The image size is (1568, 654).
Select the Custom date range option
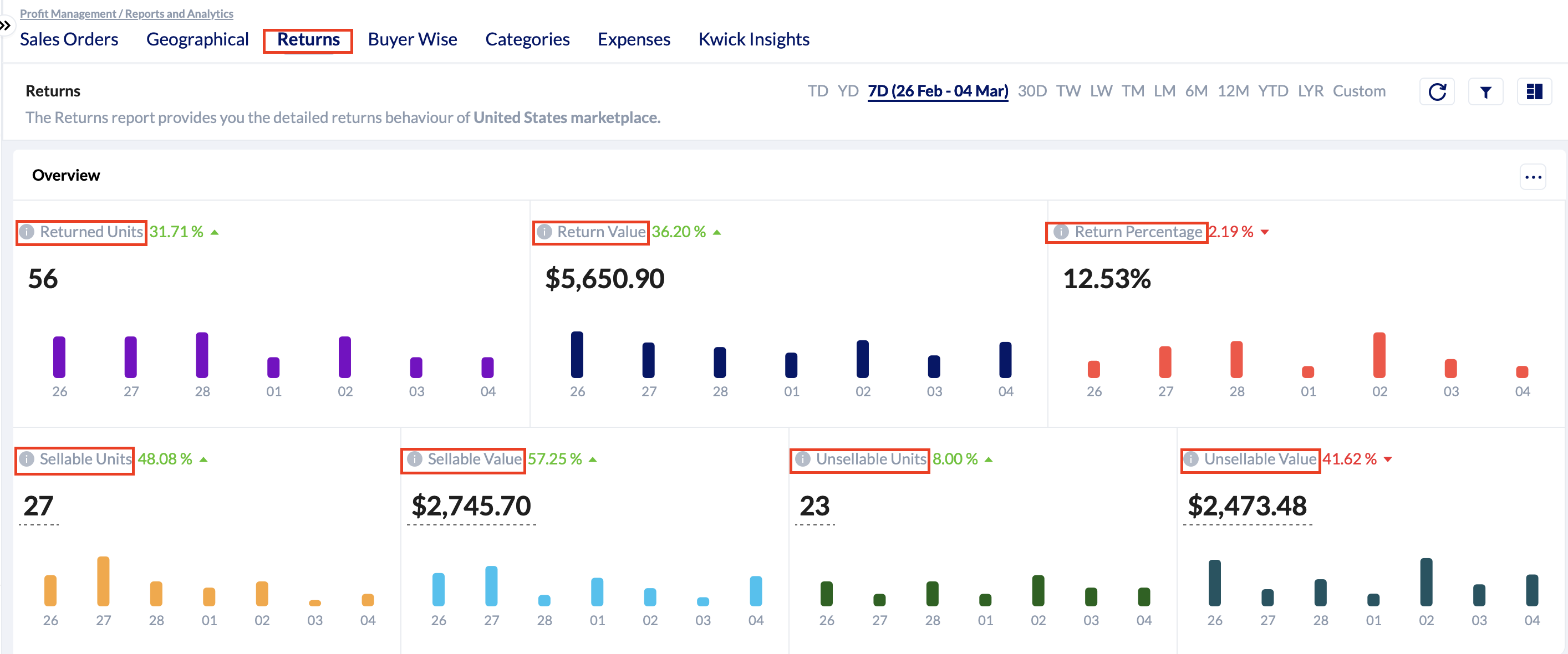click(x=1358, y=91)
